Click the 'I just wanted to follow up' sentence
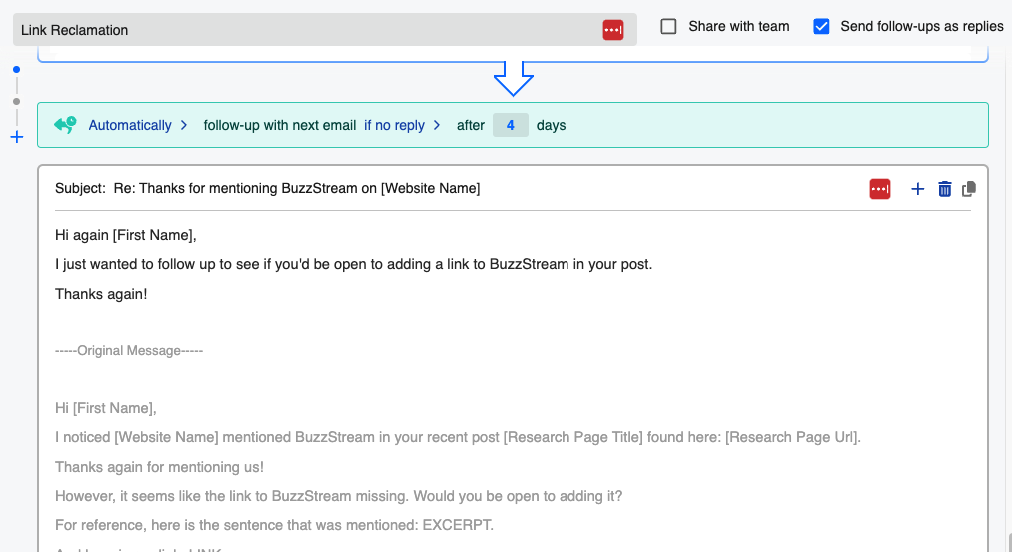 click(354, 264)
